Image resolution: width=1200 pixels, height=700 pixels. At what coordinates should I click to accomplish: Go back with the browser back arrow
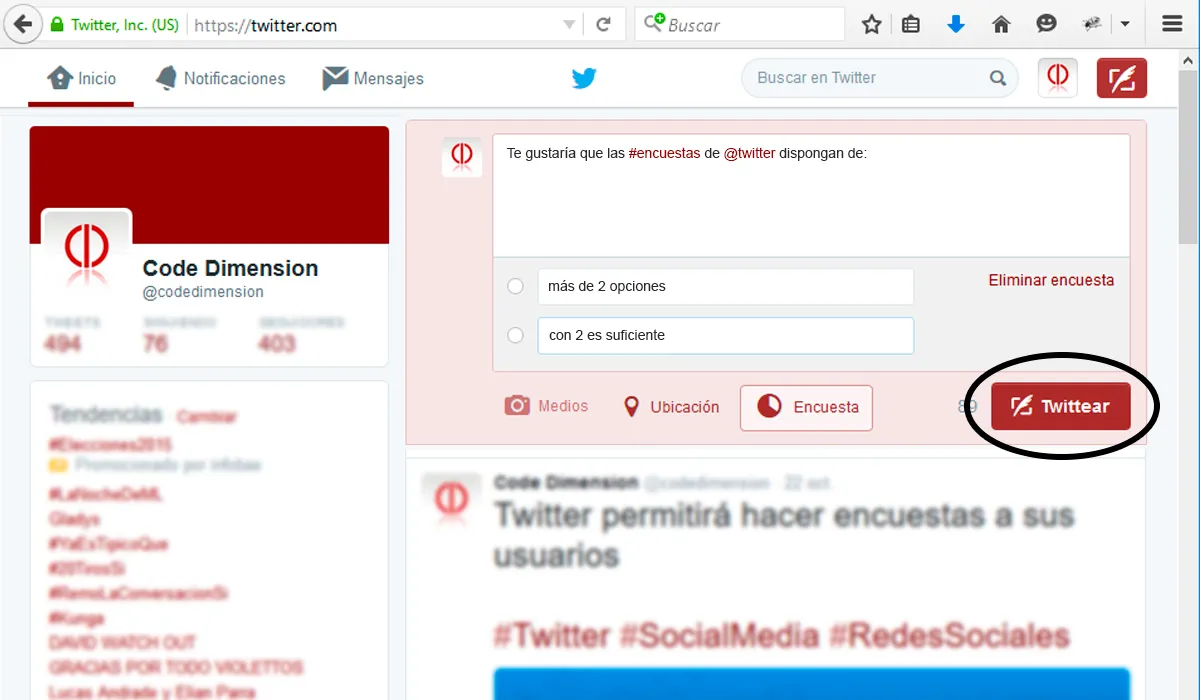(x=22, y=24)
